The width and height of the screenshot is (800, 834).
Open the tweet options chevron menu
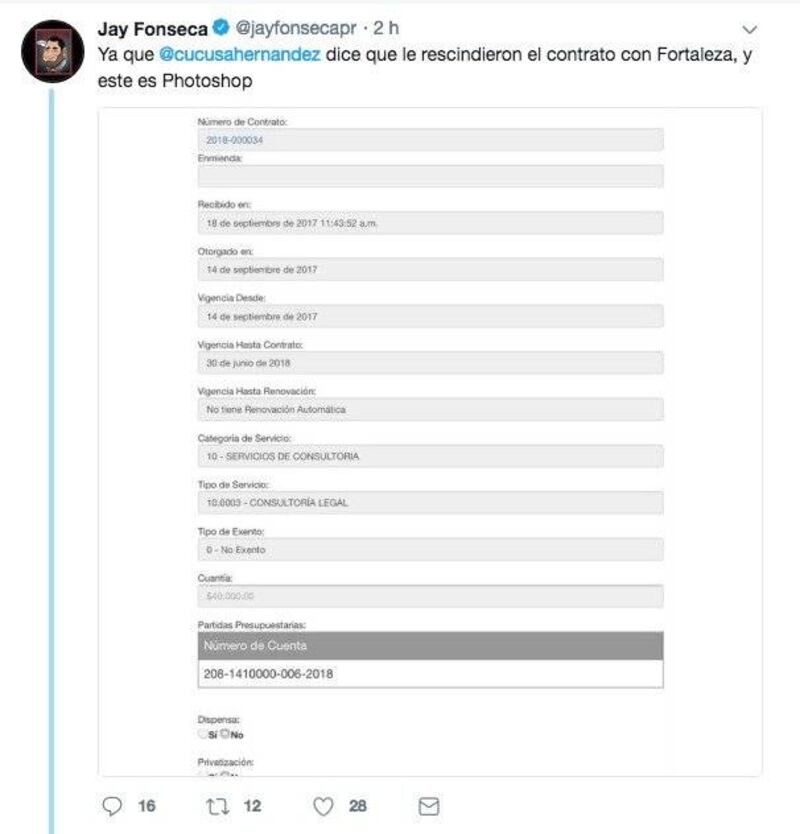pyautogui.click(x=752, y=30)
